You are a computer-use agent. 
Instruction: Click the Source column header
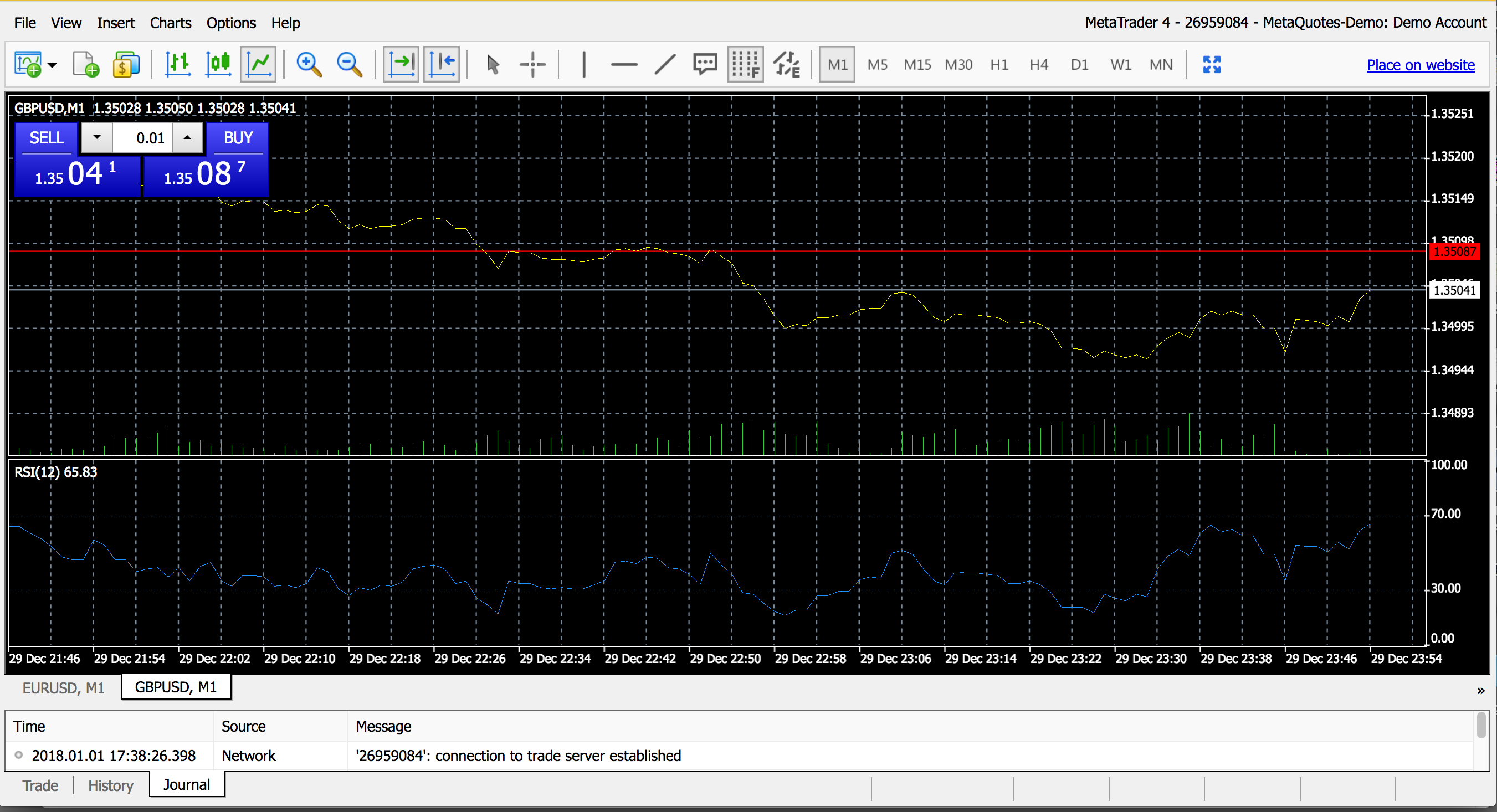(x=280, y=726)
